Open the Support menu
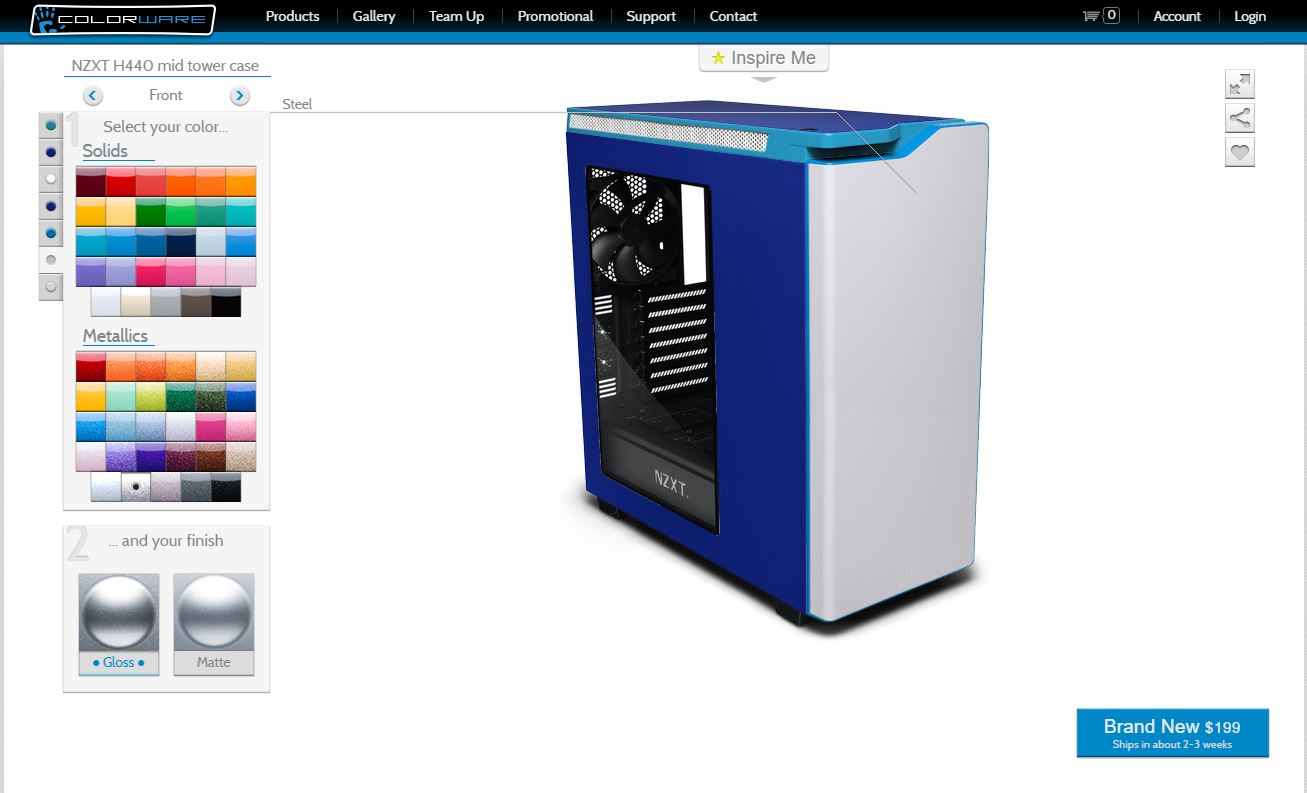This screenshot has height=793, width=1307. click(x=651, y=16)
